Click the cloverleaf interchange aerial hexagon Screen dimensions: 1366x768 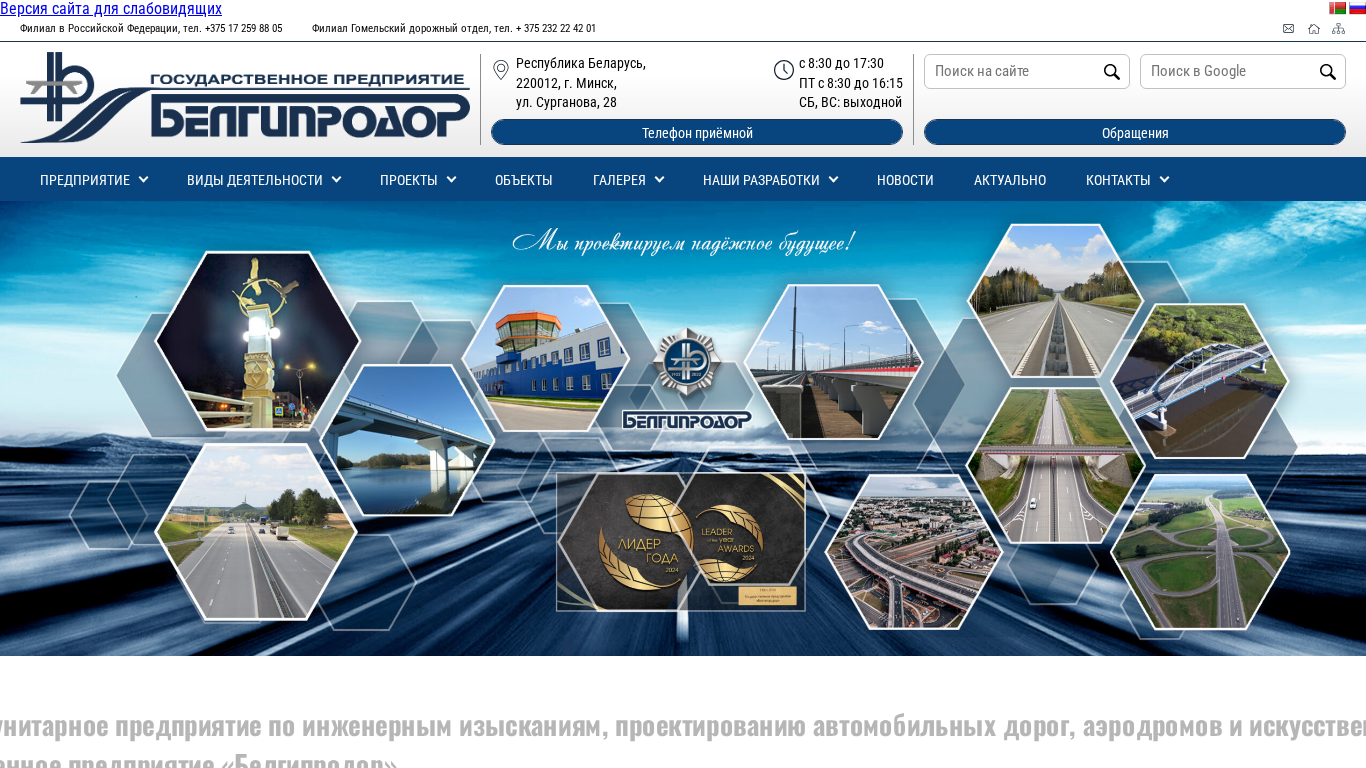click(x=1200, y=552)
